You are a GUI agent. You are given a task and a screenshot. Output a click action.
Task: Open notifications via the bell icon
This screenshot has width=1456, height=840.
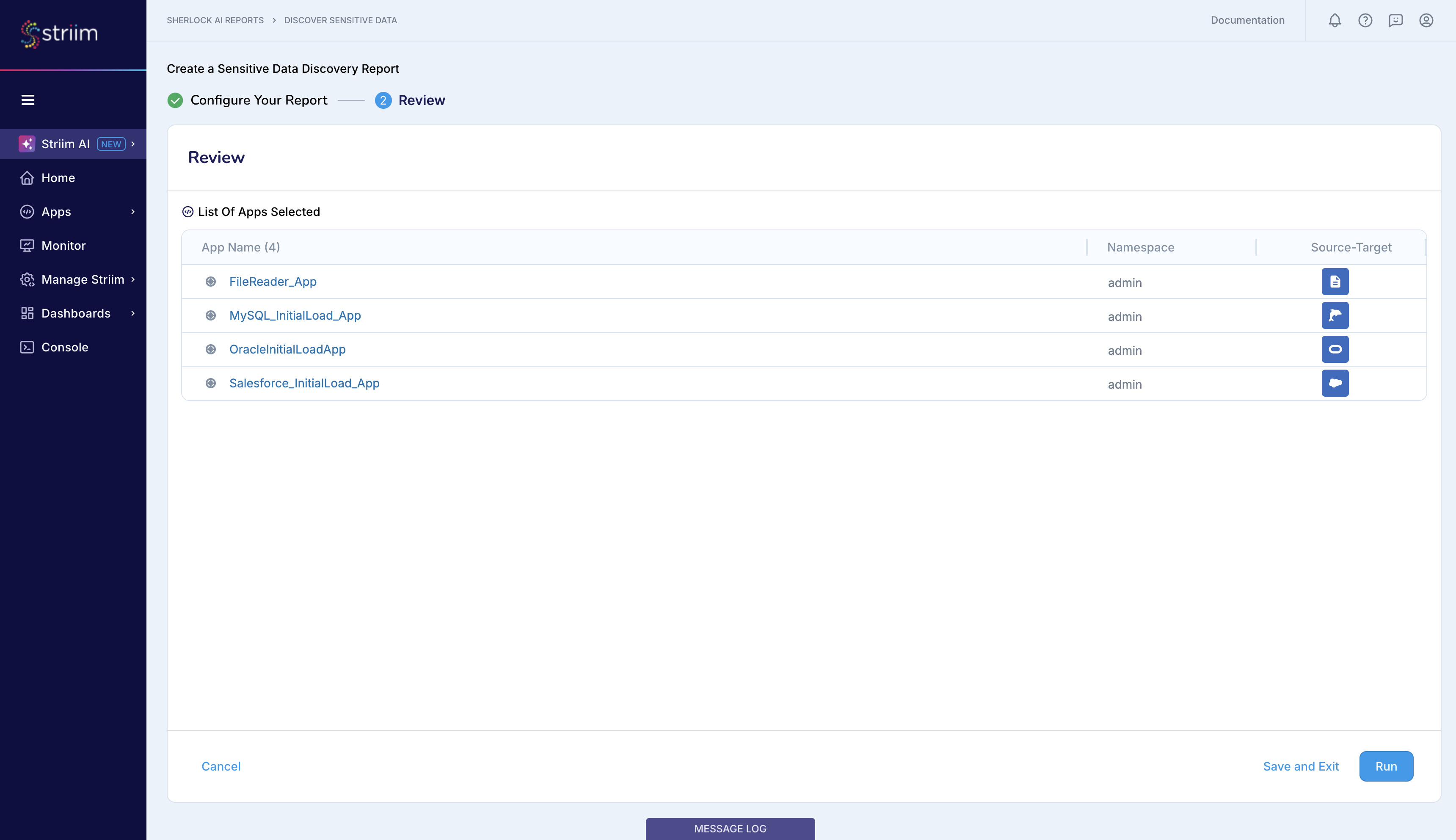click(x=1334, y=20)
